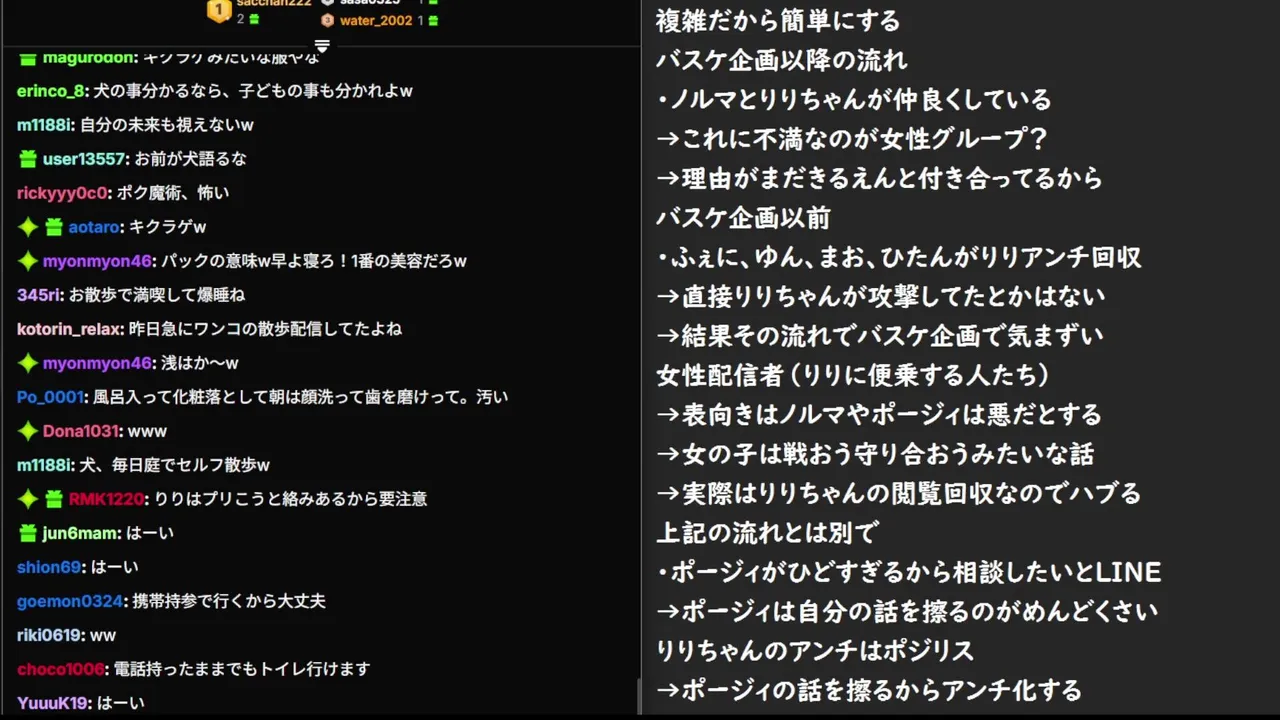Screen dimensions: 1280x720
Task: Click the note line 'バスケ企画以降の流れ'
Action: pyautogui.click(x=781, y=60)
